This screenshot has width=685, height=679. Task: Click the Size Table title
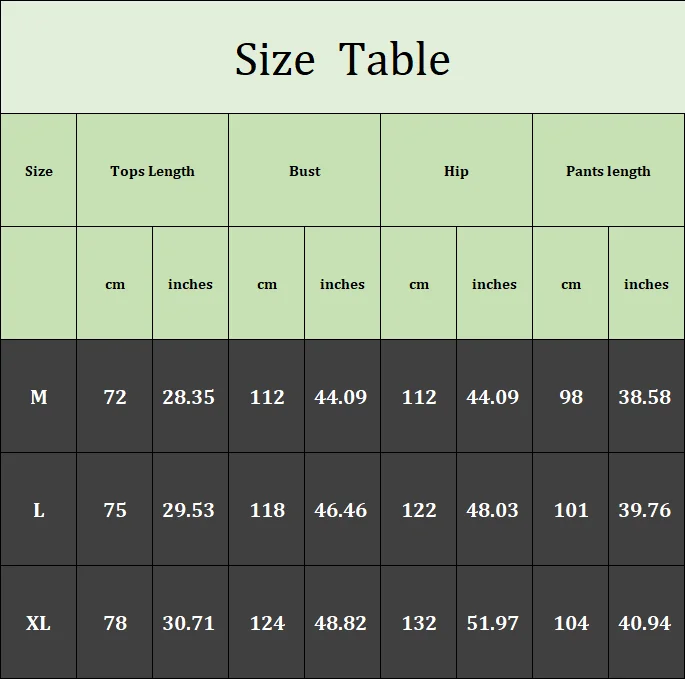pos(342,59)
